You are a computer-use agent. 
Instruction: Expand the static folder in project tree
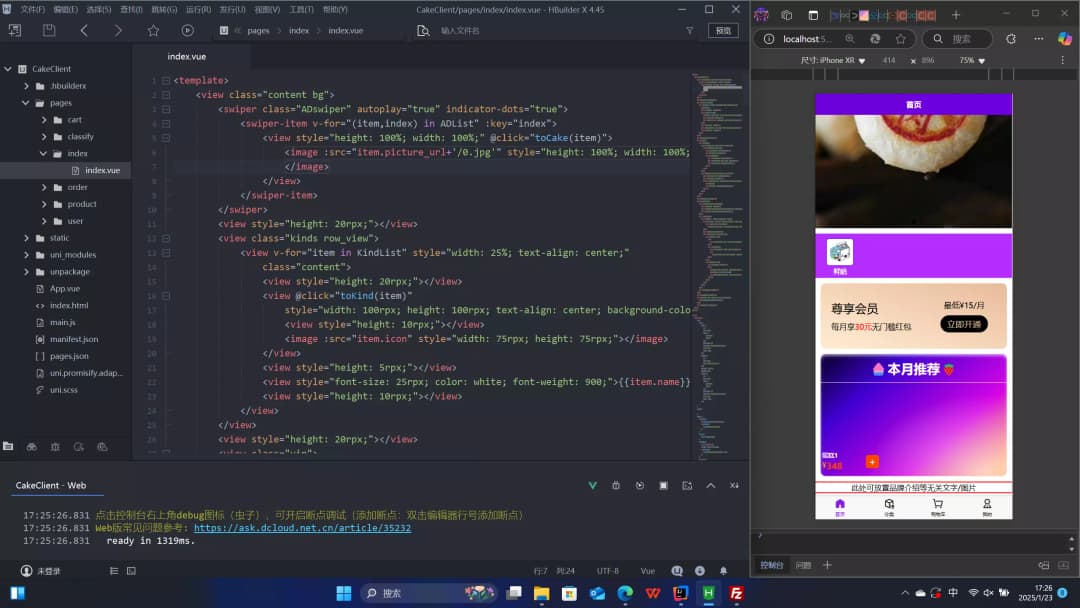click(x=27, y=238)
